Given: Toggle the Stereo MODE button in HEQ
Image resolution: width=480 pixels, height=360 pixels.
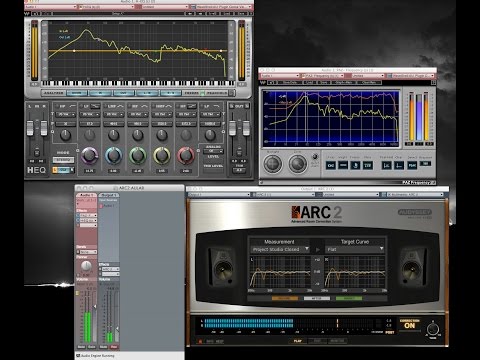Looking at the screenshot, I should (63, 160).
